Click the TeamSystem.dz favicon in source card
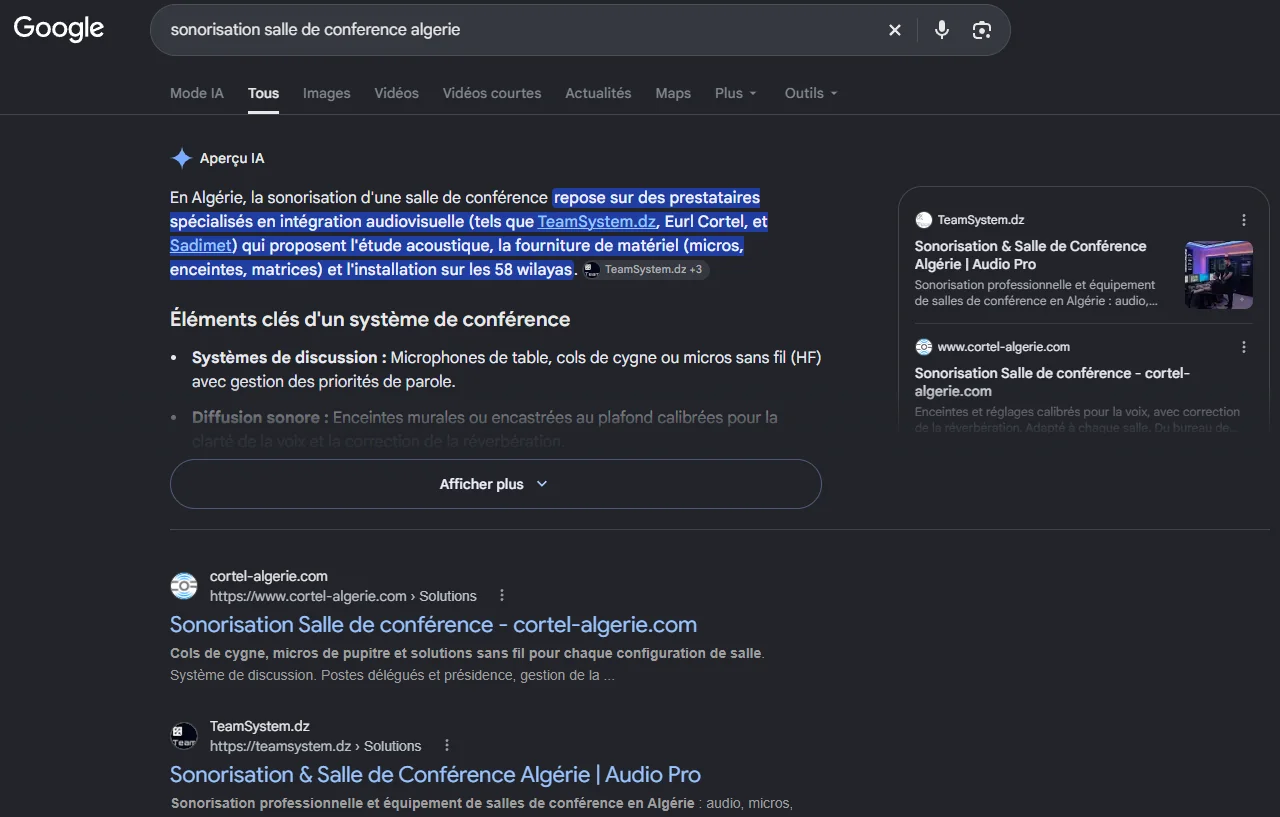 923,220
